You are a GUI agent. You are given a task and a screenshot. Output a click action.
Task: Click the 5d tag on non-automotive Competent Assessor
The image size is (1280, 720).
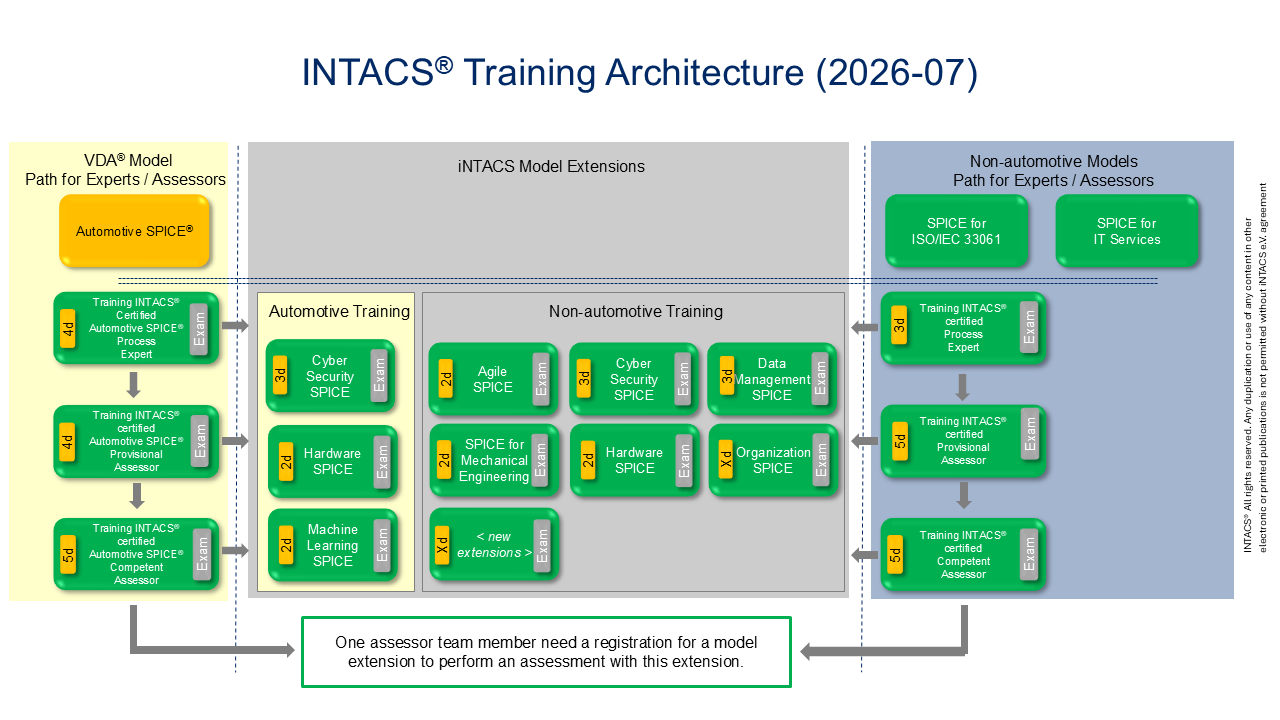point(897,553)
